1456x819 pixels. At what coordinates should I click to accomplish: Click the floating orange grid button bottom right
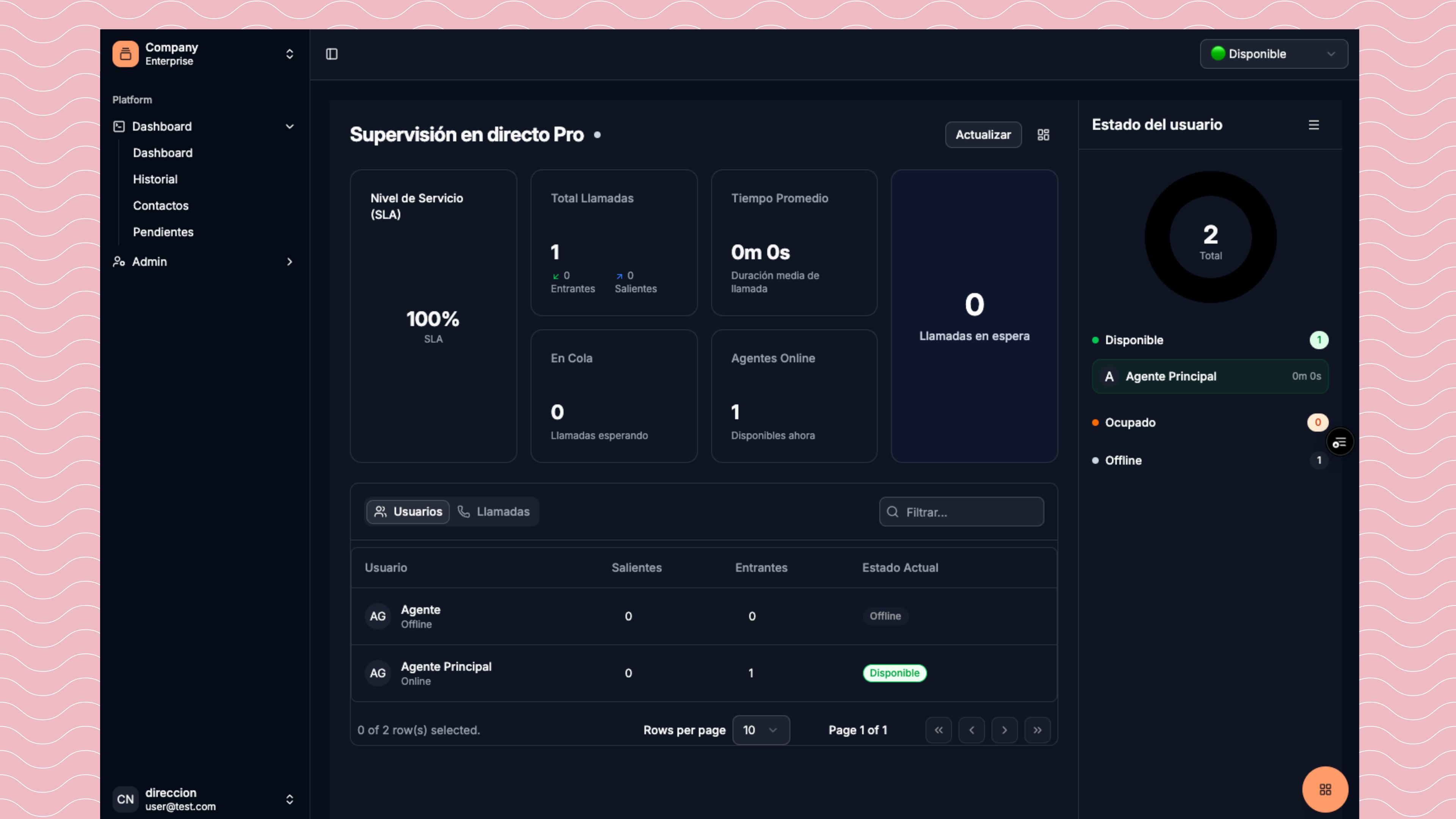(1325, 789)
